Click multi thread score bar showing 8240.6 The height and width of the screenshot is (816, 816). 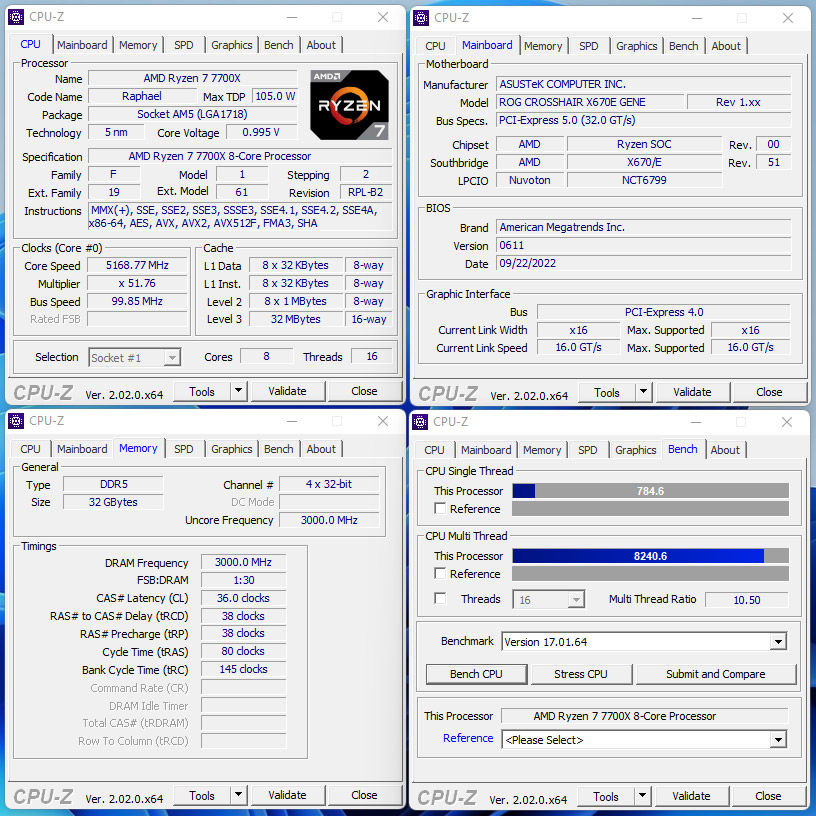(x=651, y=556)
